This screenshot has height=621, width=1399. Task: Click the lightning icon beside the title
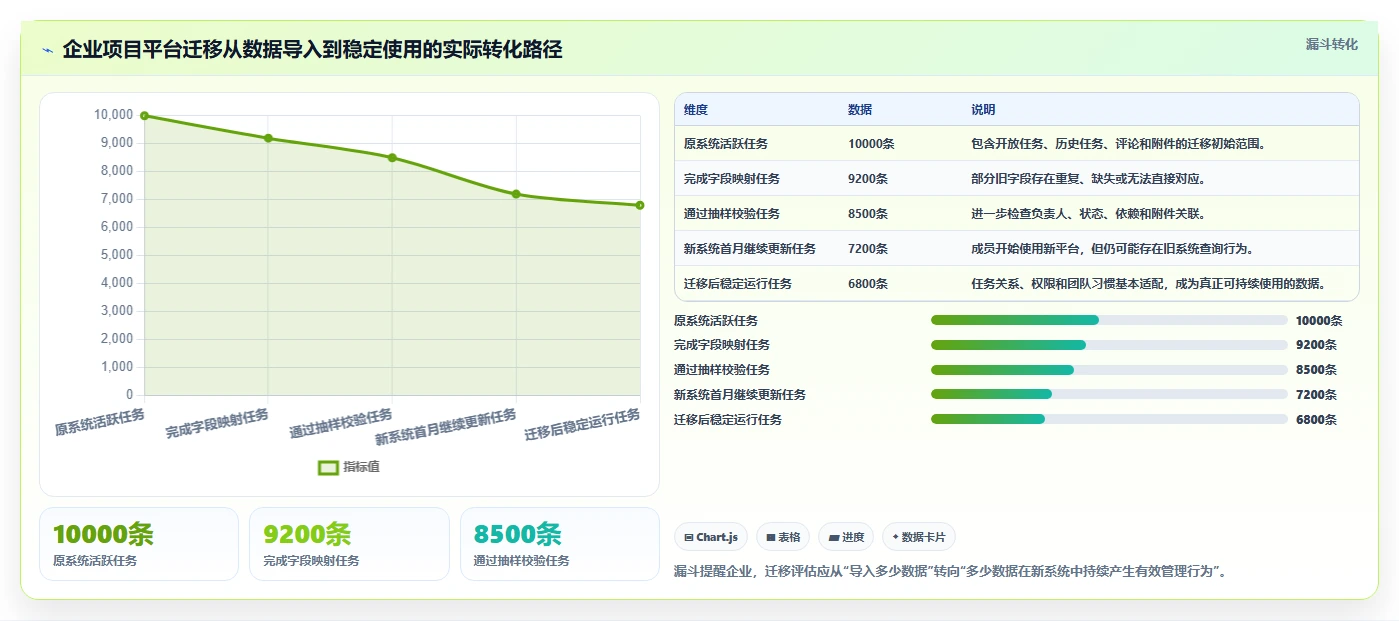pyautogui.click(x=48, y=50)
